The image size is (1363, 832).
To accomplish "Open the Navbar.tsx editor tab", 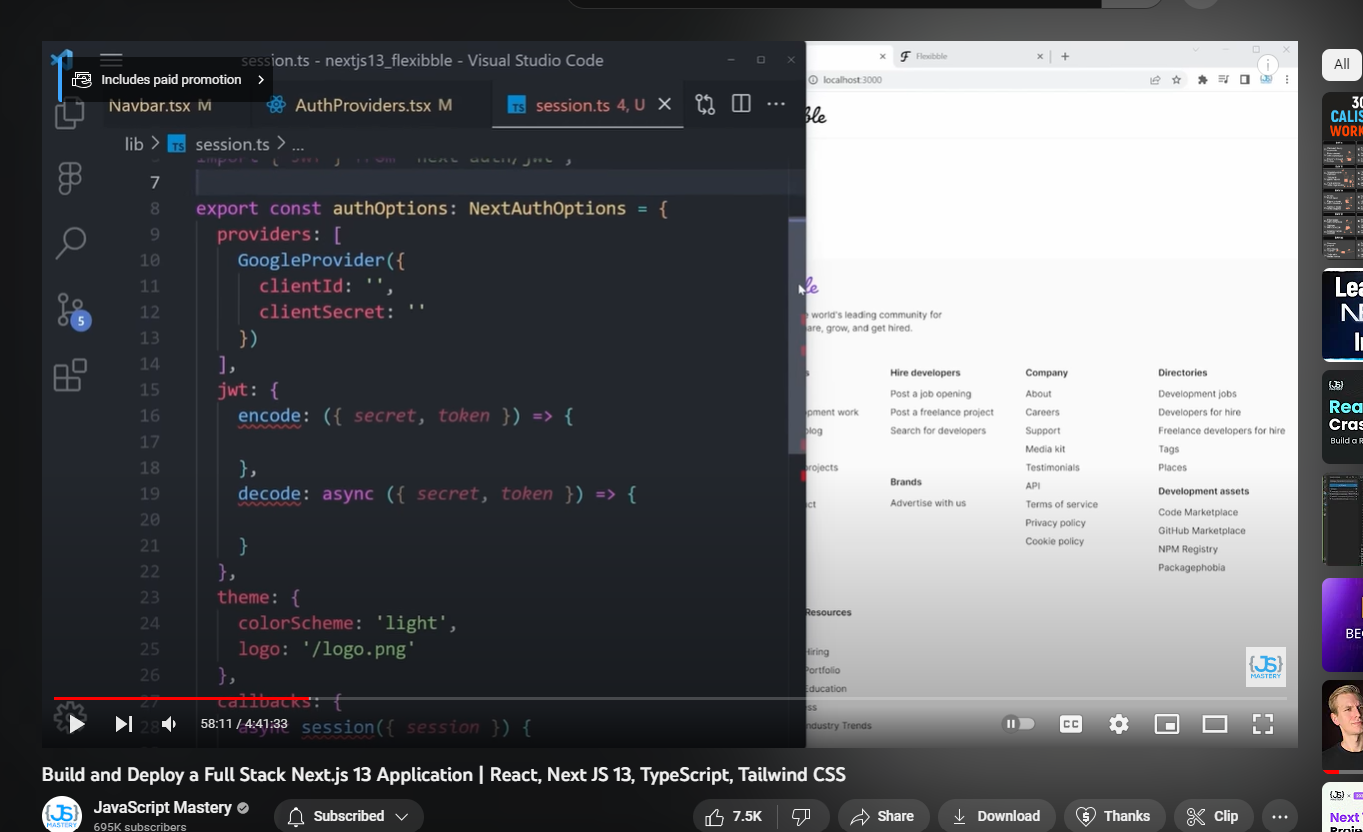I will [x=159, y=105].
